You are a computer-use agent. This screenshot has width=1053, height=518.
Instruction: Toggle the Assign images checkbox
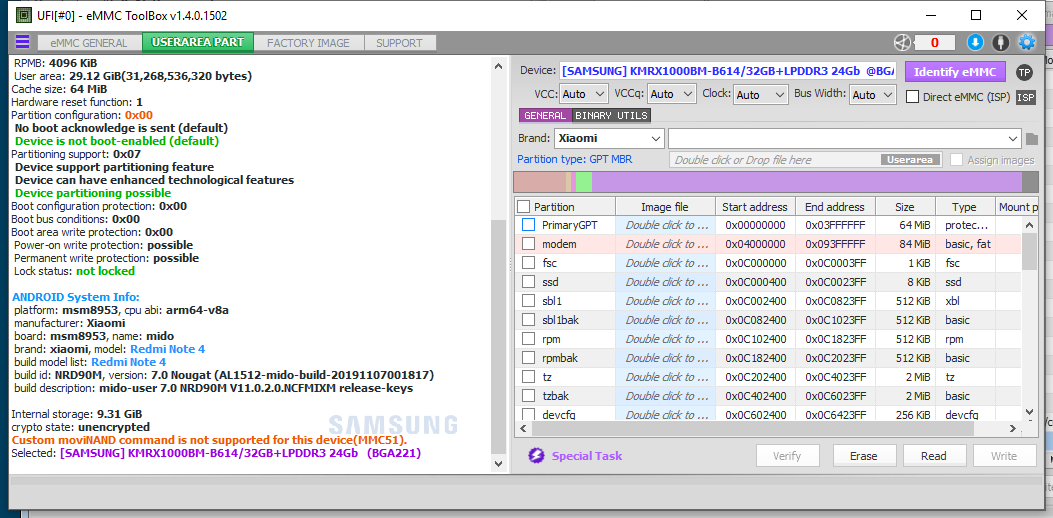[x=956, y=160]
